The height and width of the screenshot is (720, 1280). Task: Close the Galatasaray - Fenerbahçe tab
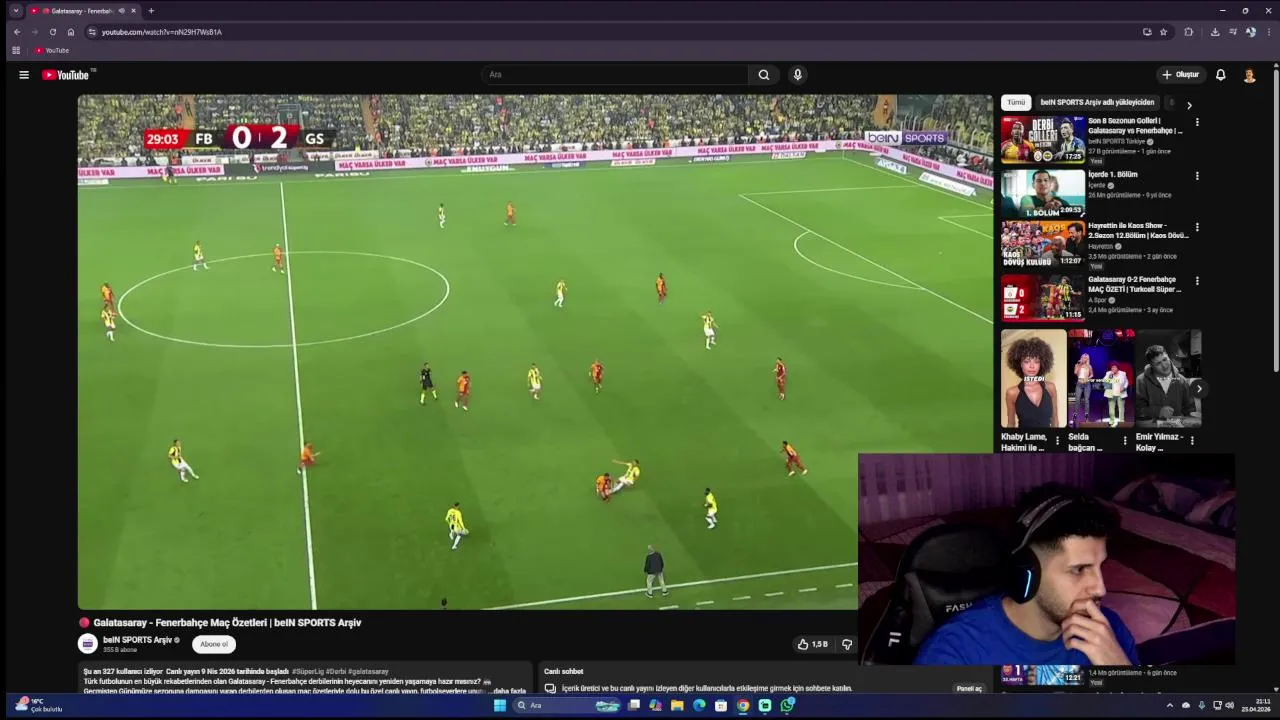(133, 11)
